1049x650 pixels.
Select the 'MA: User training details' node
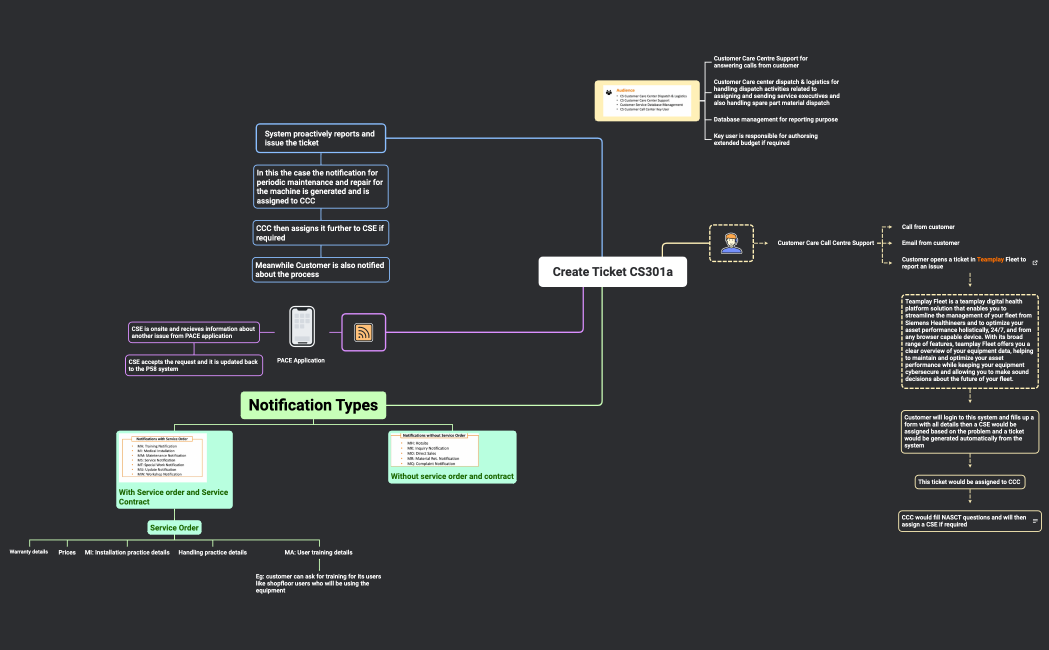[318, 552]
